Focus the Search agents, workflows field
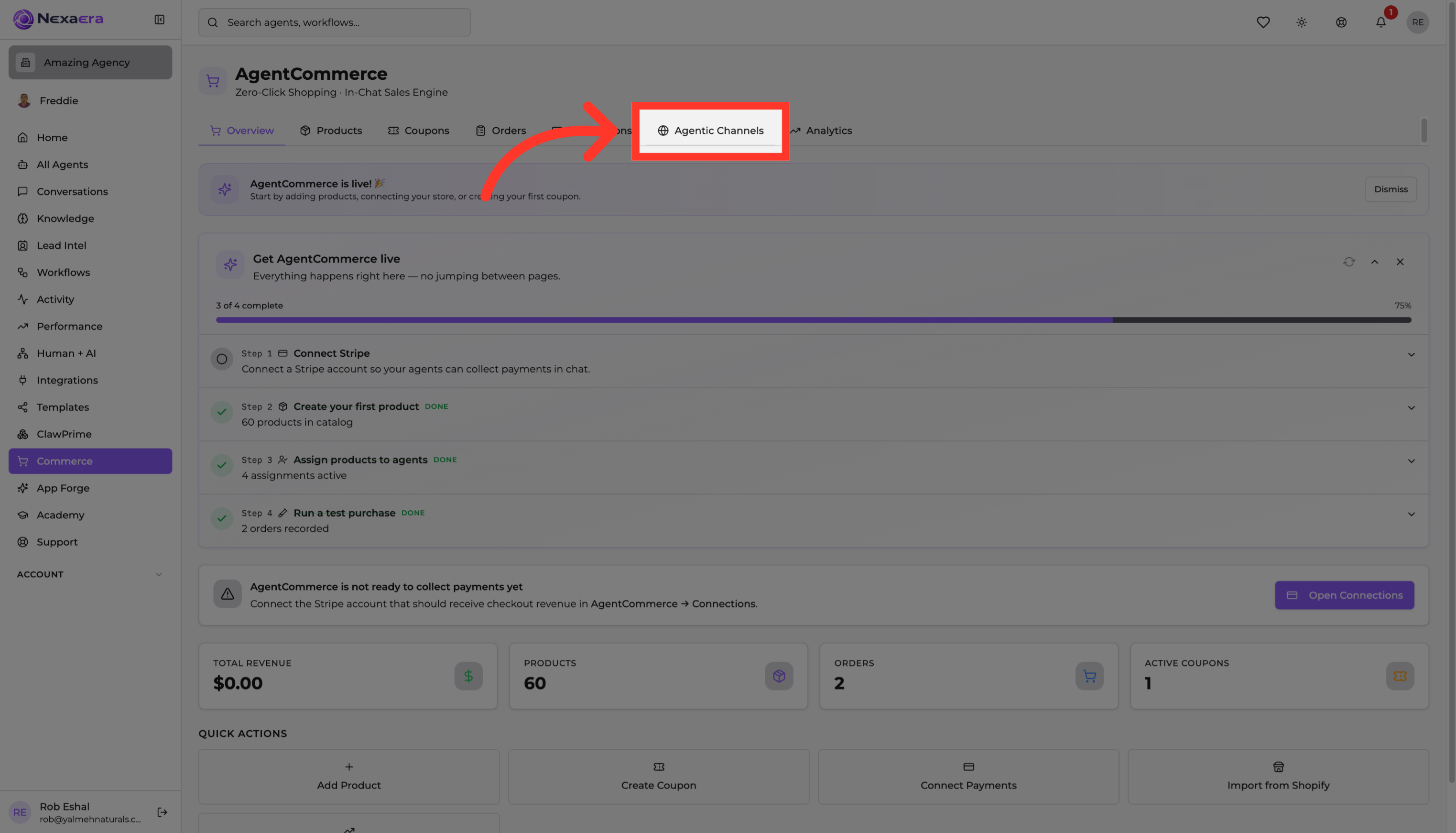The width and height of the screenshot is (1456, 833). pyautogui.click(x=335, y=22)
